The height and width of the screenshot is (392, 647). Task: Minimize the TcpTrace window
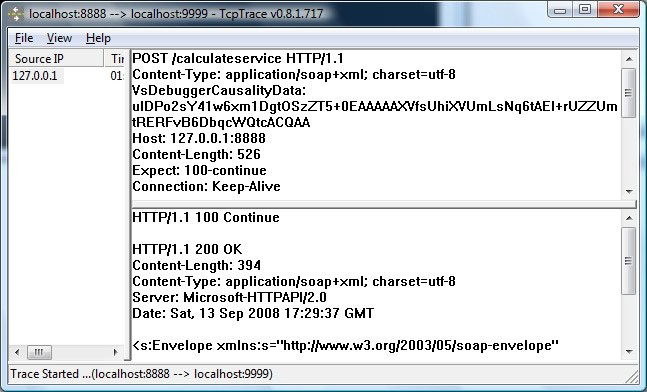point(560,10)
